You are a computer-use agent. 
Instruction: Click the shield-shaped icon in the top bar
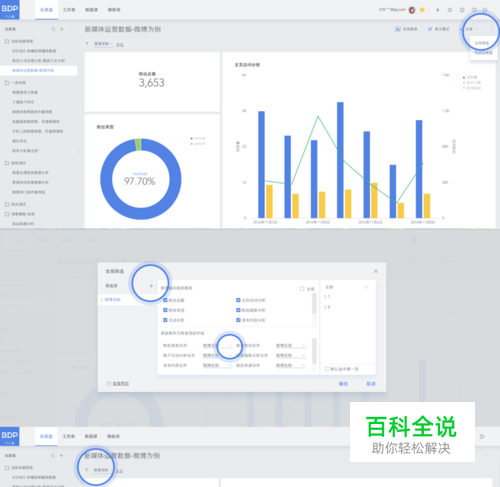point(462,10)
